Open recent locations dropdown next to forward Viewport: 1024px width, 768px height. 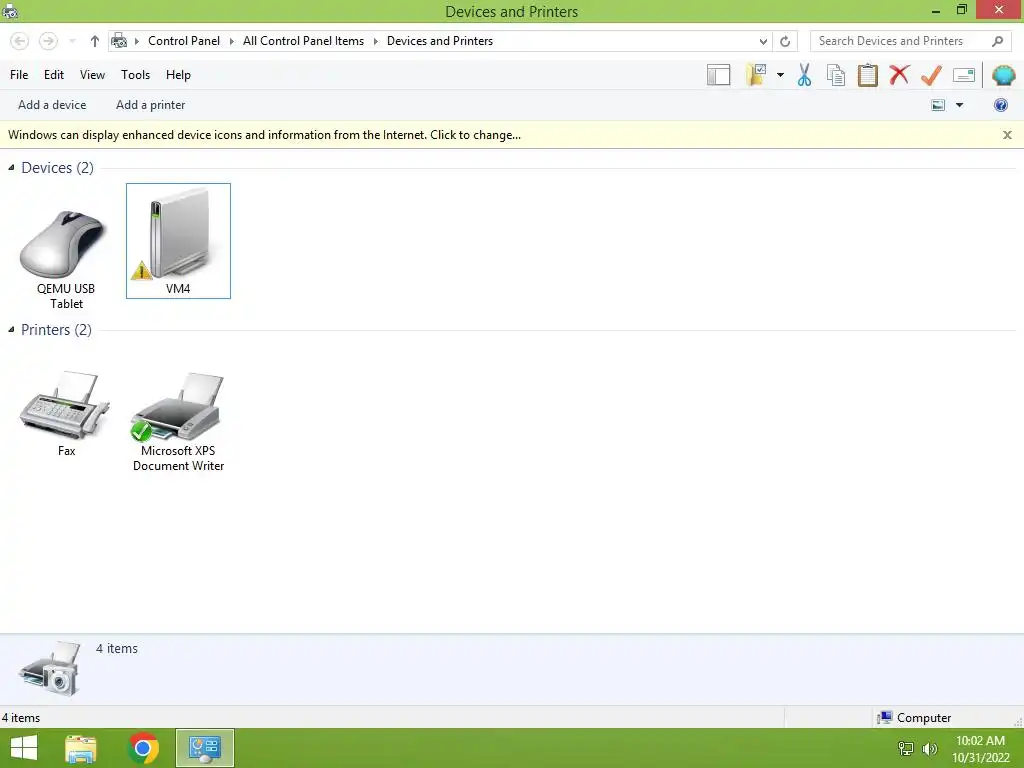72,41
